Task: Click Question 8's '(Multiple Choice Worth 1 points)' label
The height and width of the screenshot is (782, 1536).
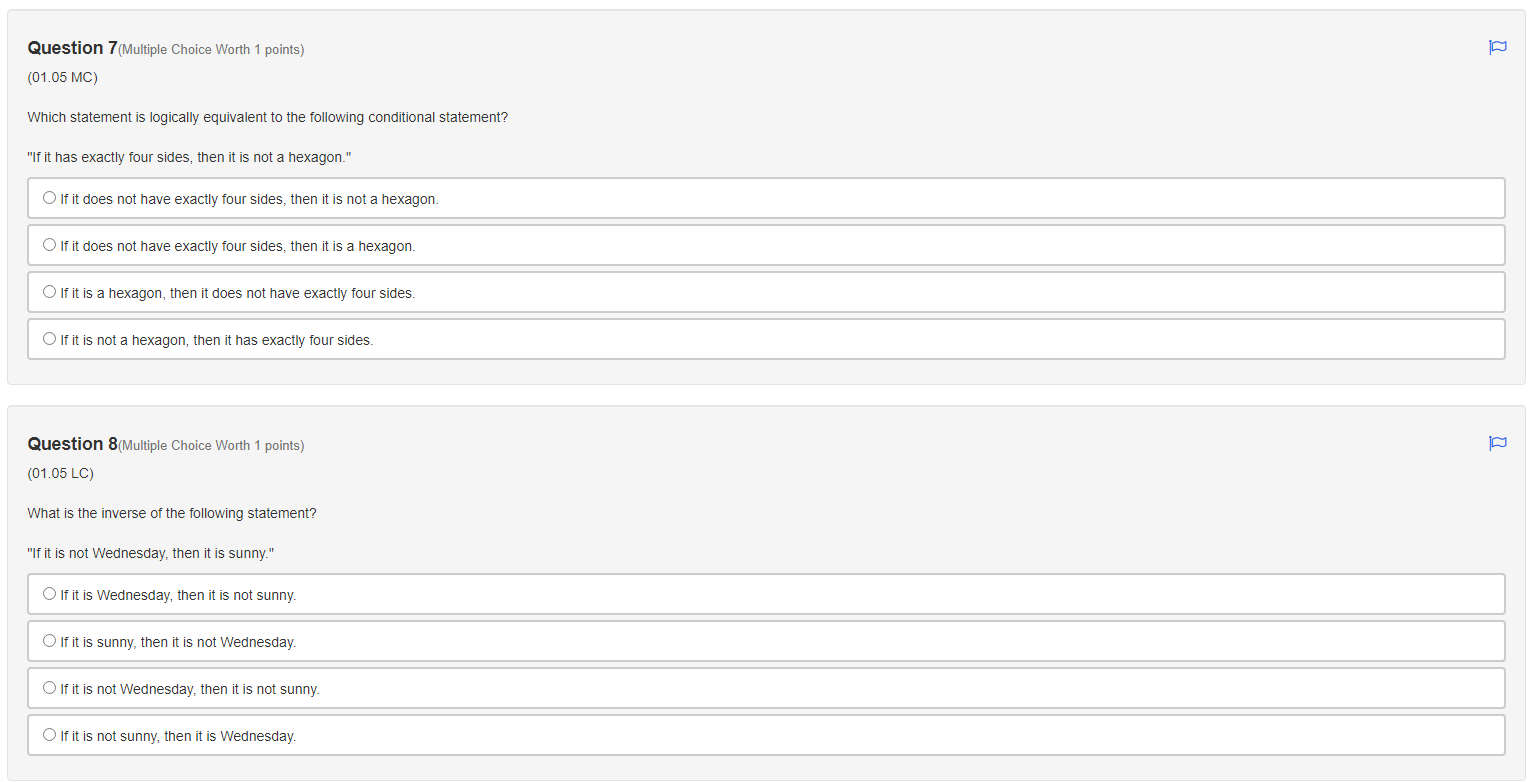Action: (211, 446)
